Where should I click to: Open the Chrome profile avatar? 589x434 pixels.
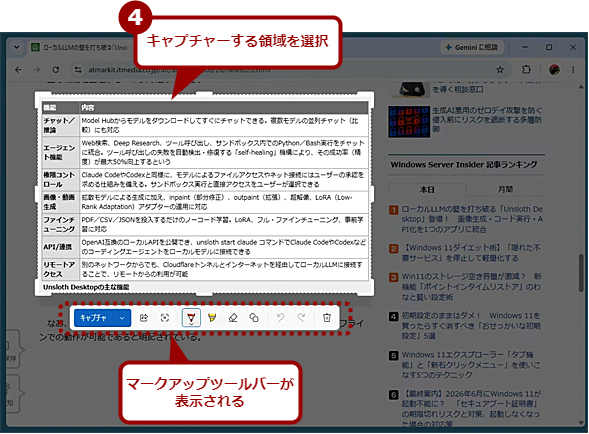(554, 70)
